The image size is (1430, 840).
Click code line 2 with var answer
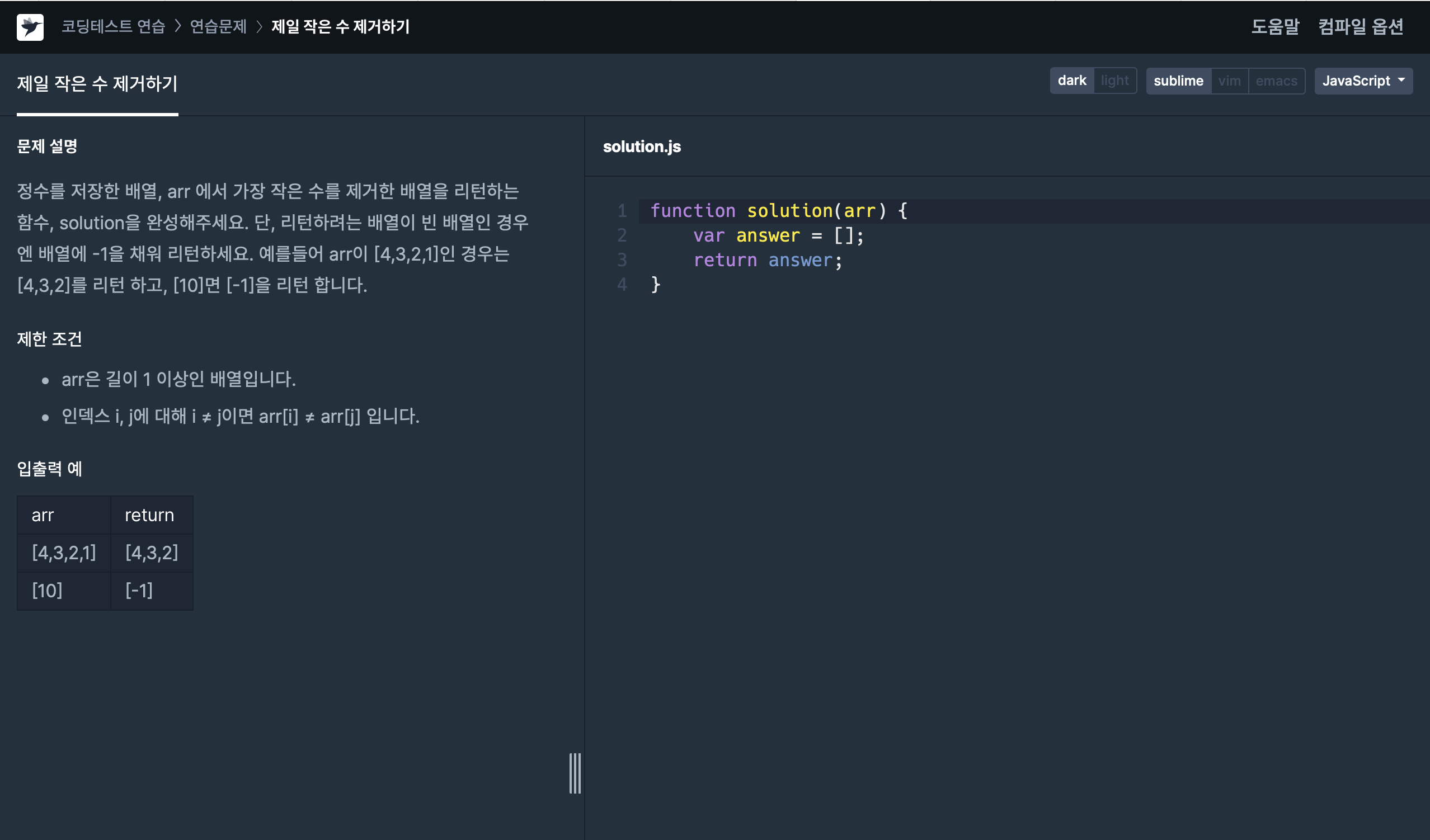tap(778, 235)
